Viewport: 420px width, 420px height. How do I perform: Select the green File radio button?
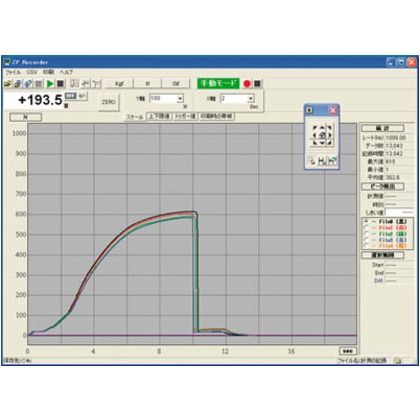(366, 234)
